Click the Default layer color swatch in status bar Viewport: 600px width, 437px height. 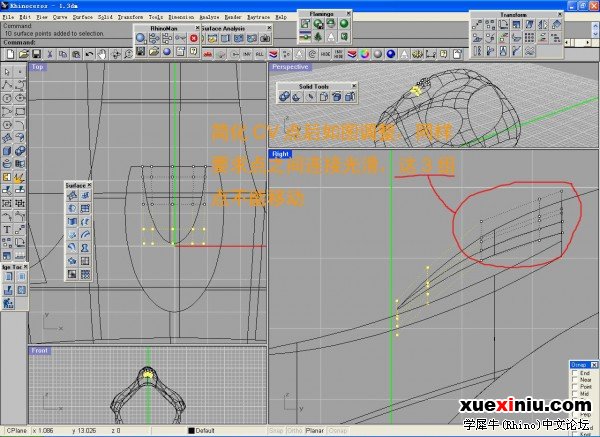(x=191, y=431)
